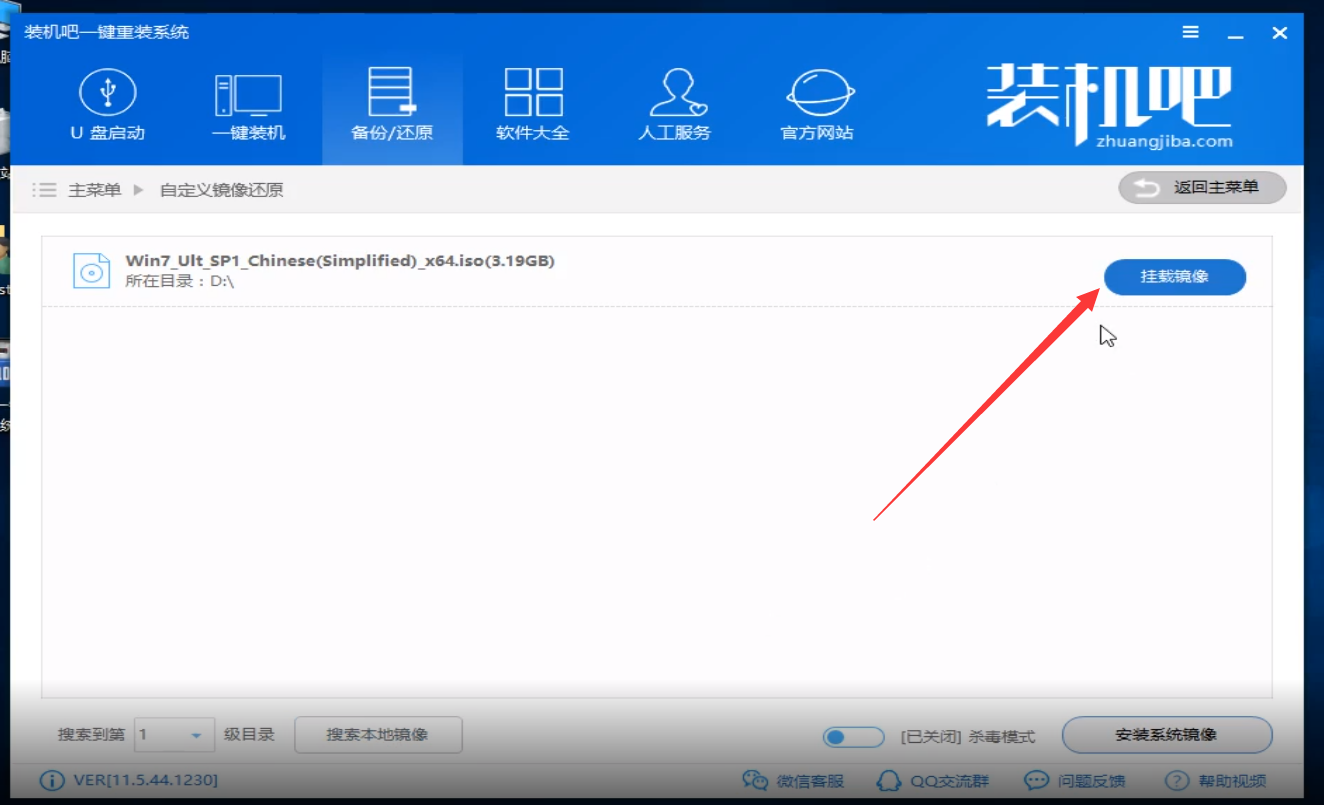The width and height of the screenshot is (1324, 805).
Task: Click 搜索本地镜像 to search local images
Action: point(377,735)
